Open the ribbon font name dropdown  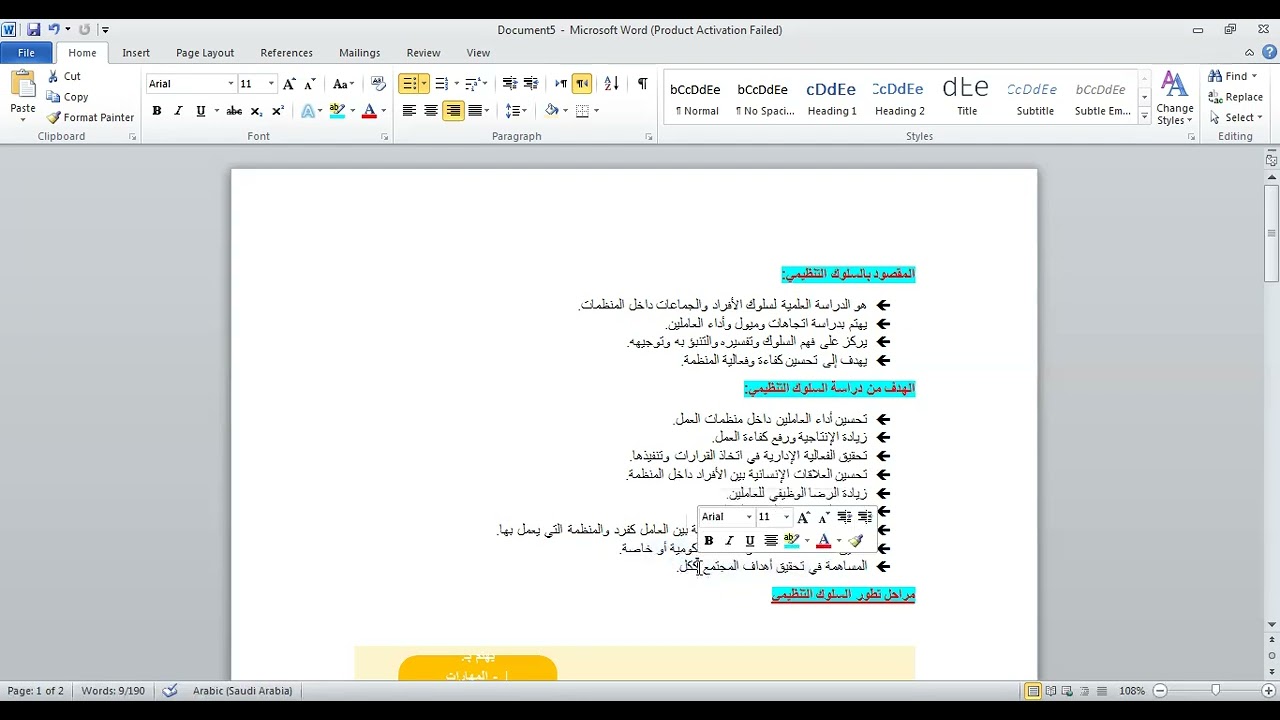(230, 84)
